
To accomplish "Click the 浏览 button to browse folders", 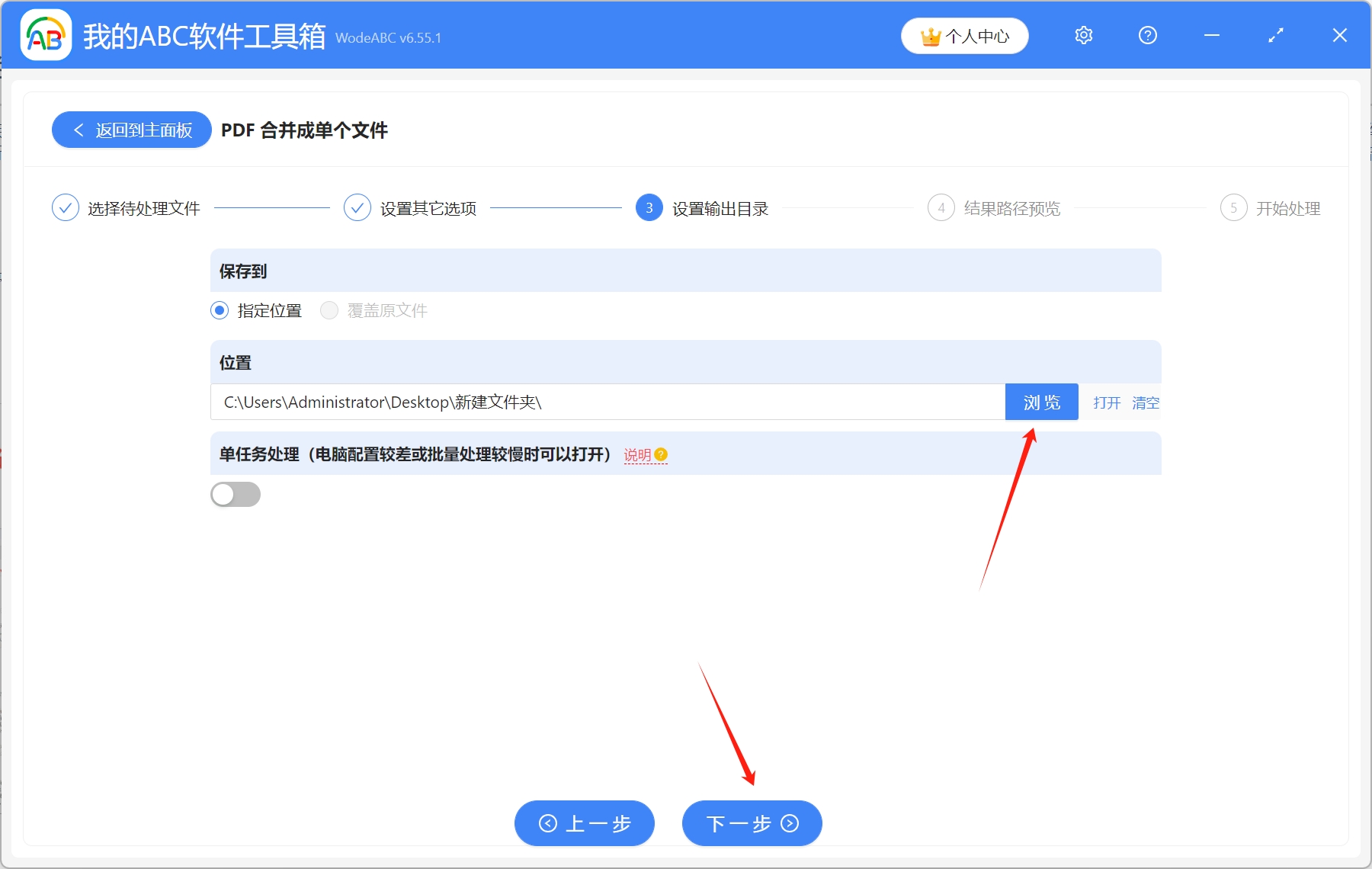I will [x=1042, y=402].
